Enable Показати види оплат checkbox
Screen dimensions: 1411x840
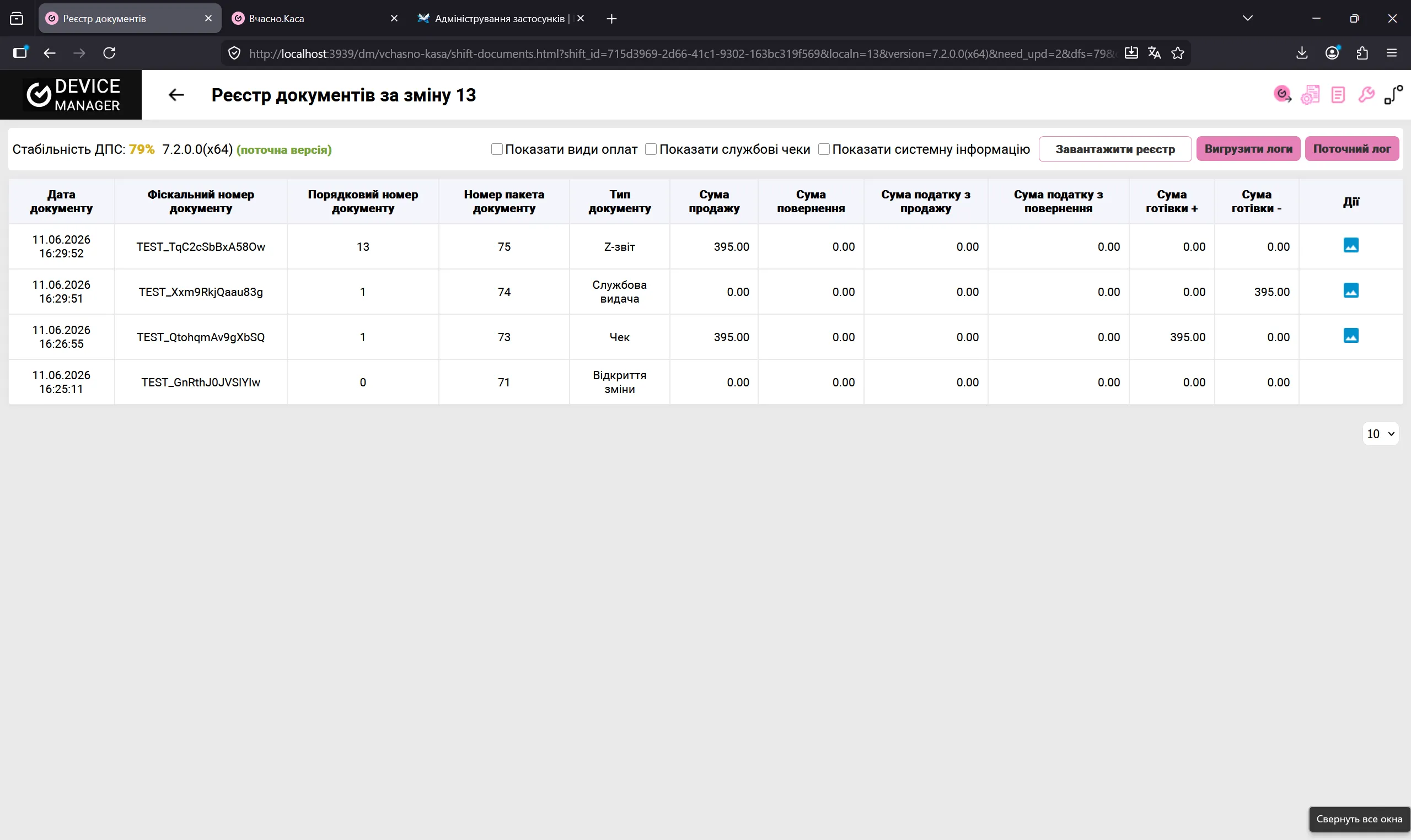point(497,149)
